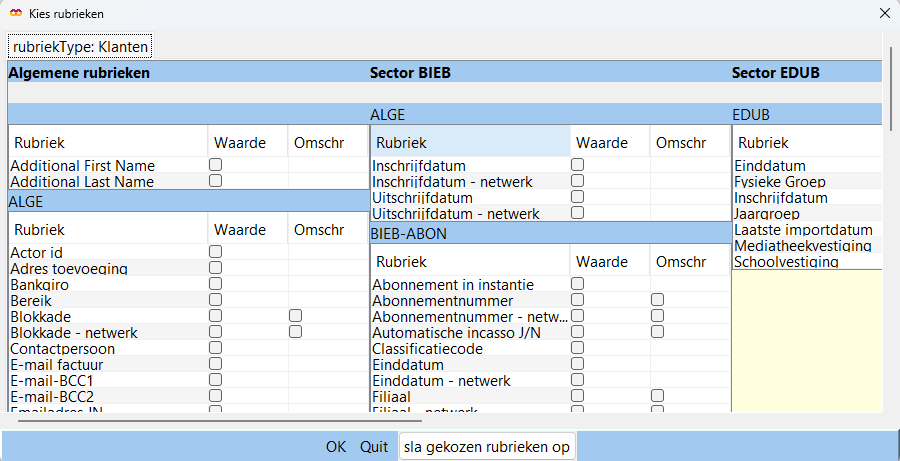Toggle Waarde checkbox for Inschrijfdatum in ALGE
Screen dimensions: 900x461
pyautogui.click(x=577, y=165)
